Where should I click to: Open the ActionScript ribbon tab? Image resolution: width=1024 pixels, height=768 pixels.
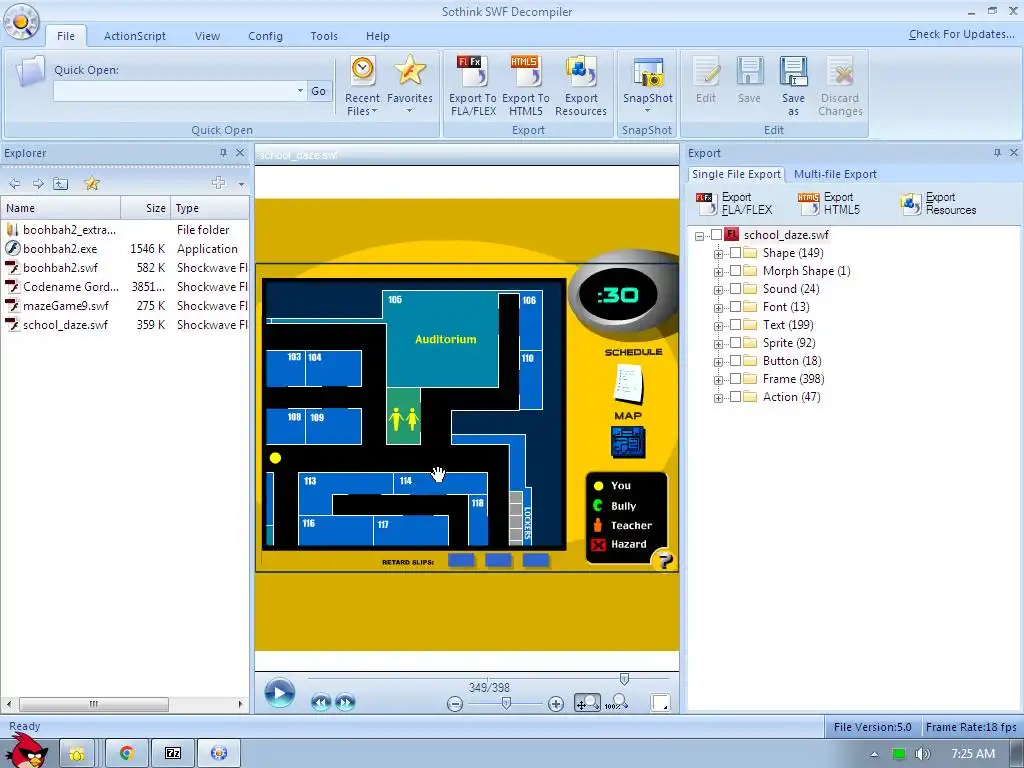[x=135, y=36]
